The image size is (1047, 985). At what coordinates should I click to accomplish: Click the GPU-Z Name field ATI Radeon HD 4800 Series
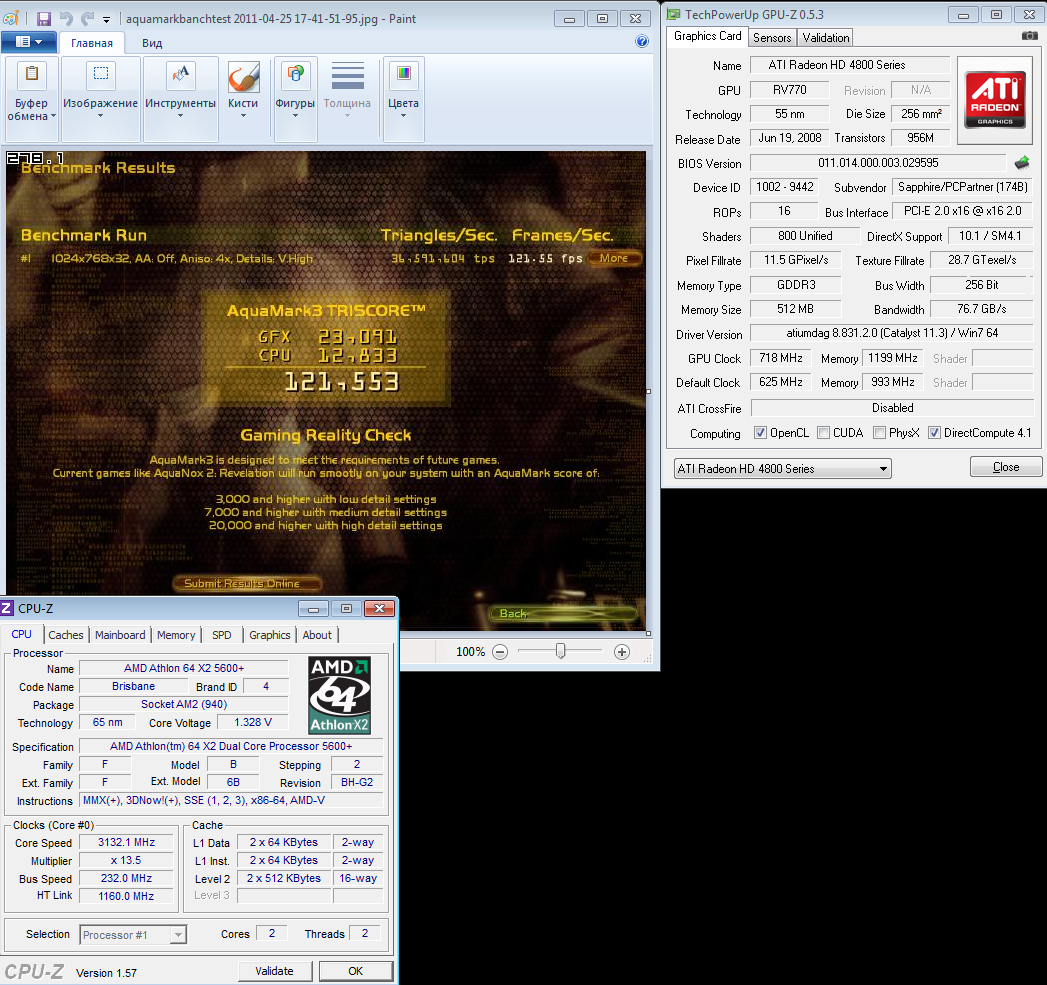tap(849, 65)
